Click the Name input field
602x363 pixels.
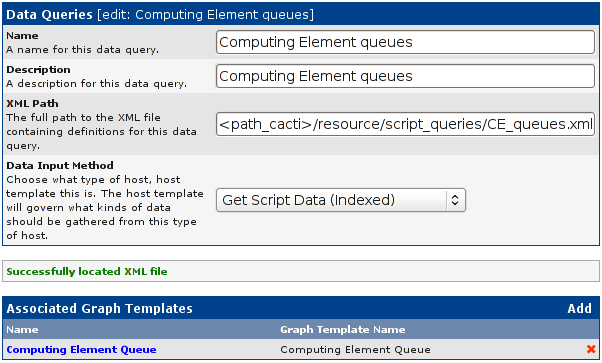[x=405, y=42]
